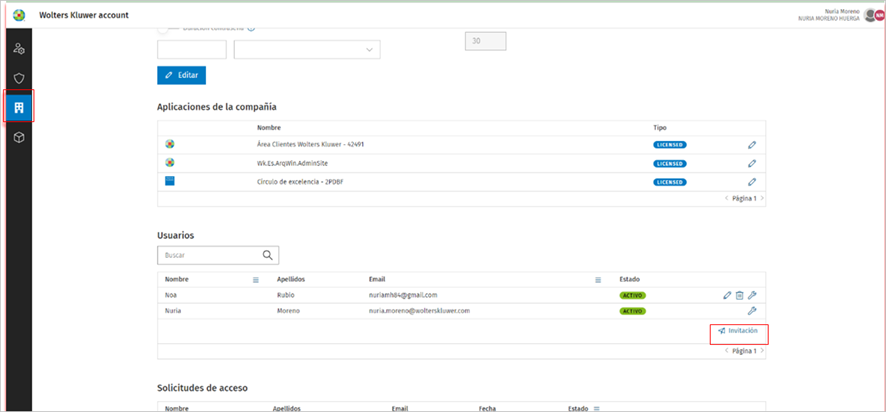Edit user Noa Rubio pencil icon

[727, 295]
